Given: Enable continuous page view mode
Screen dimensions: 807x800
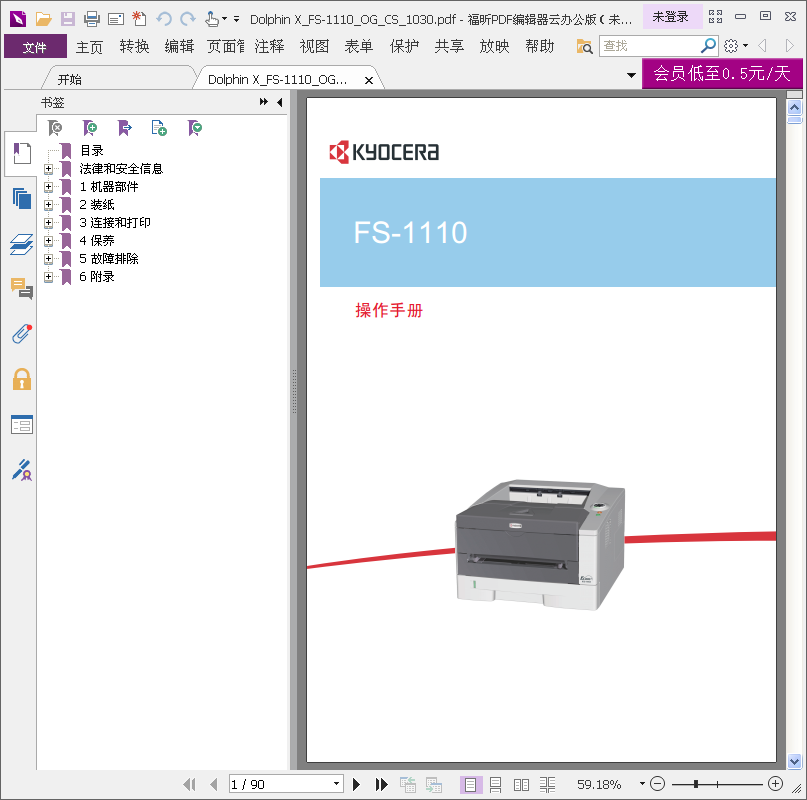Looking at the screenshot, I should coord(495,785).
